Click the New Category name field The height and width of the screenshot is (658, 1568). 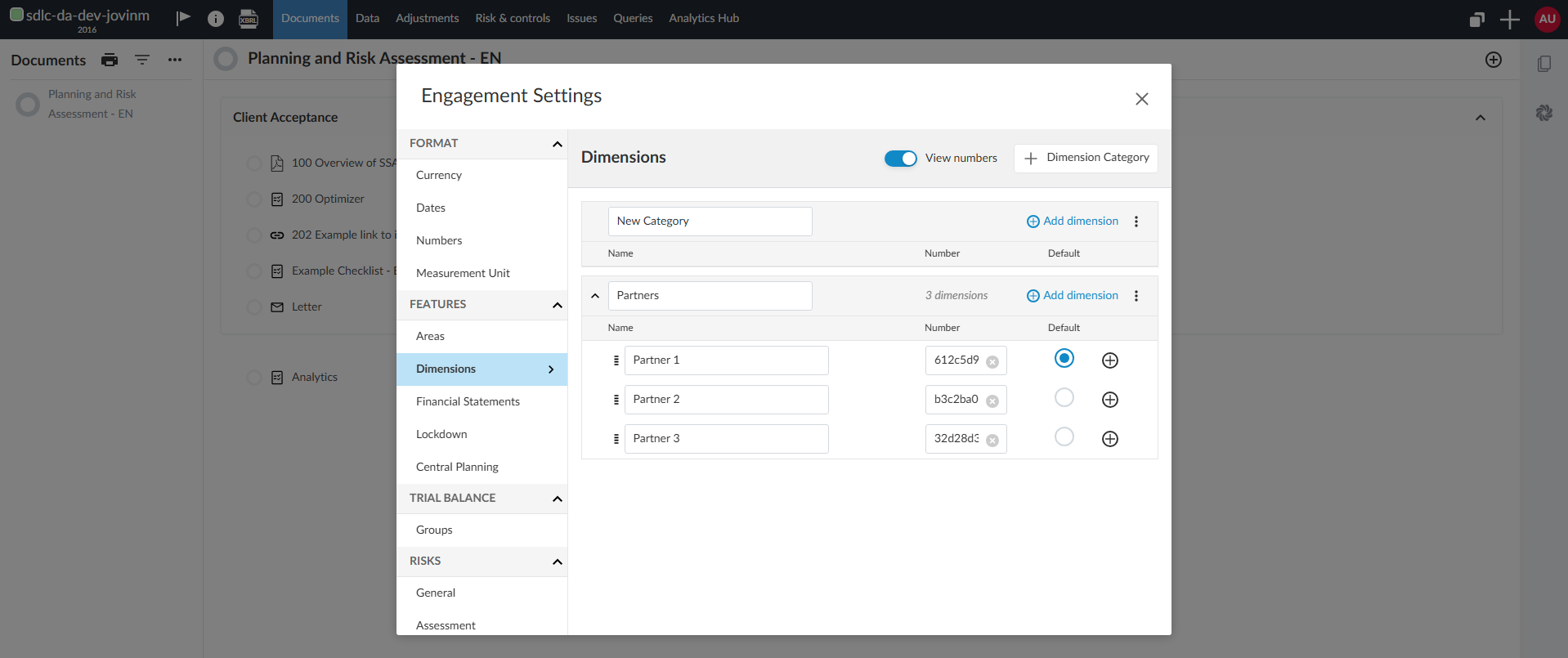coord(710,222)
